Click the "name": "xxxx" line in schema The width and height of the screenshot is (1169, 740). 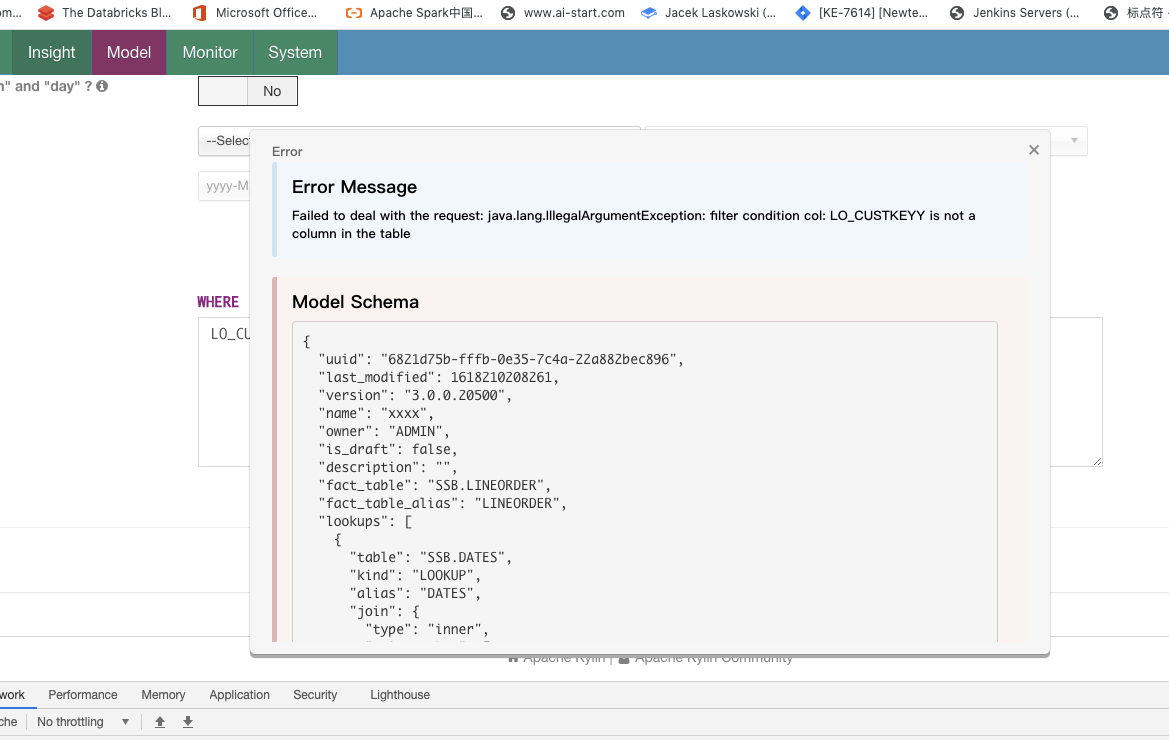376,414
